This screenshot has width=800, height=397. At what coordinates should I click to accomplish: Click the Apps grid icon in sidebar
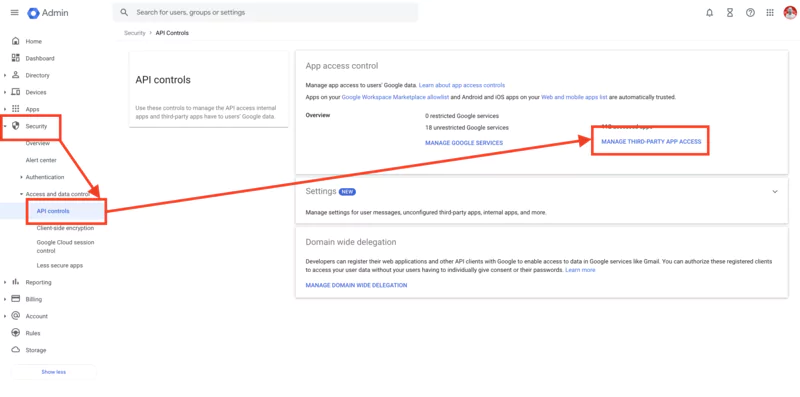pos(15,109)
